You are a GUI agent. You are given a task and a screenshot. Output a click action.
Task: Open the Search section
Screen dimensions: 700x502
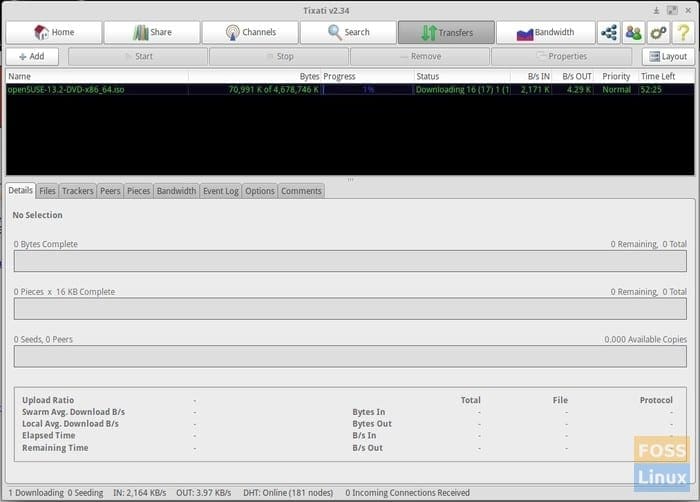click(349, 32)
